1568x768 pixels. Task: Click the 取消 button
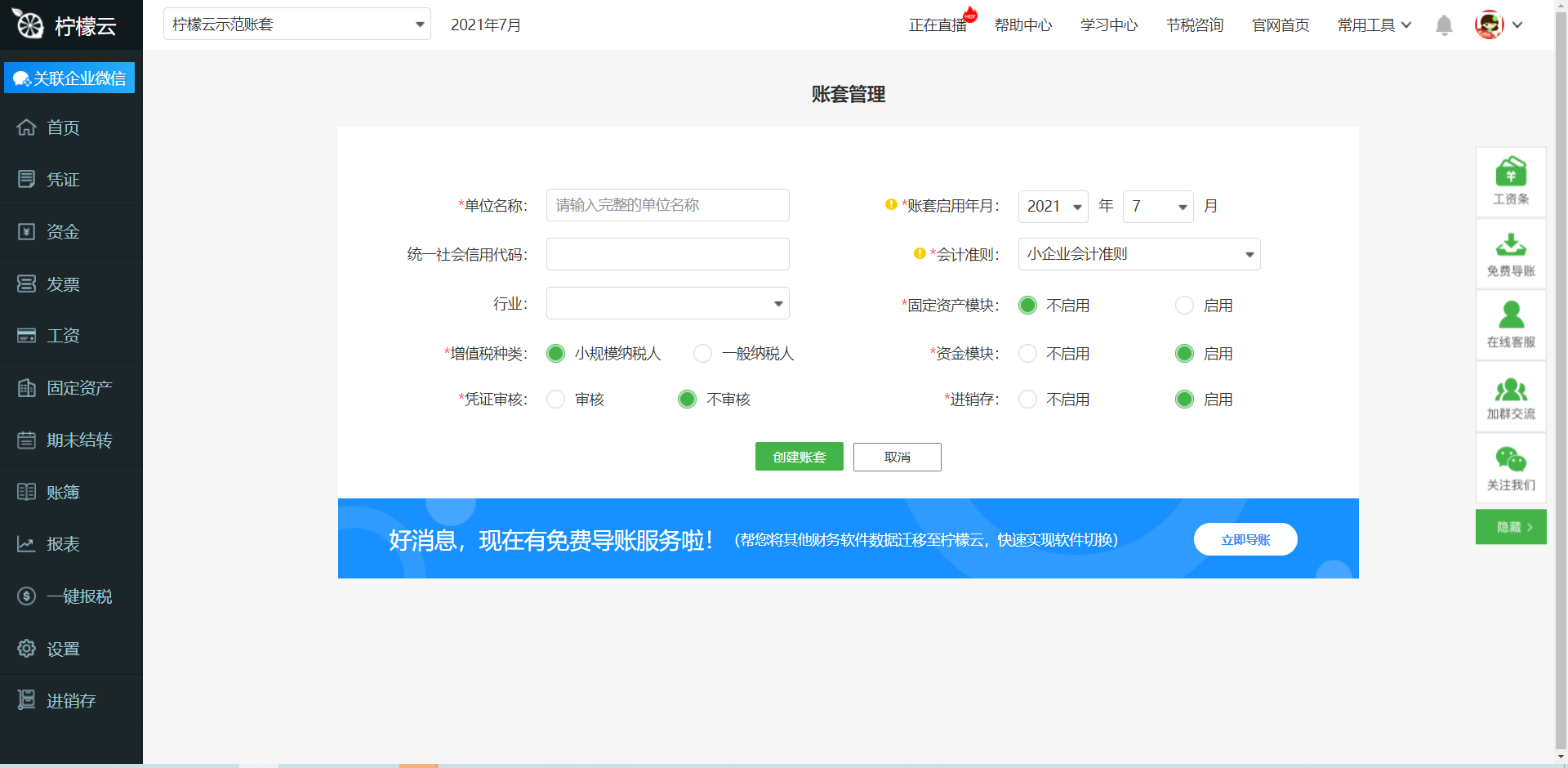[x=898, y=457]
